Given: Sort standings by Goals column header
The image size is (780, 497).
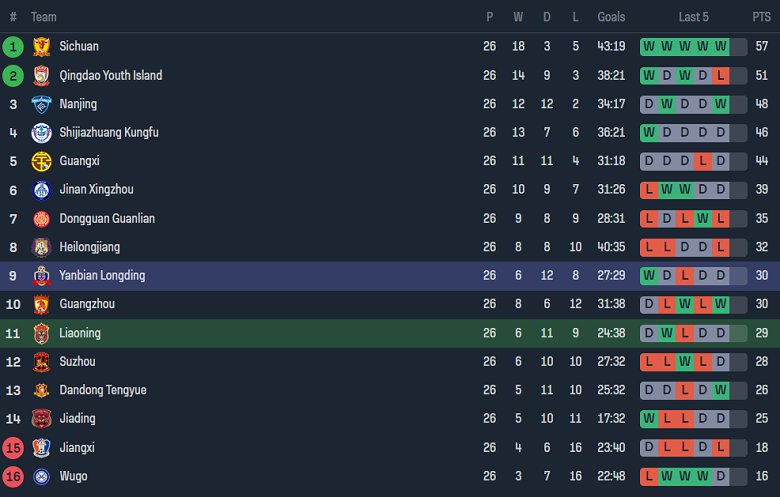Looking at the screenshot, I should pyautogui.click(x=611, y=17).
